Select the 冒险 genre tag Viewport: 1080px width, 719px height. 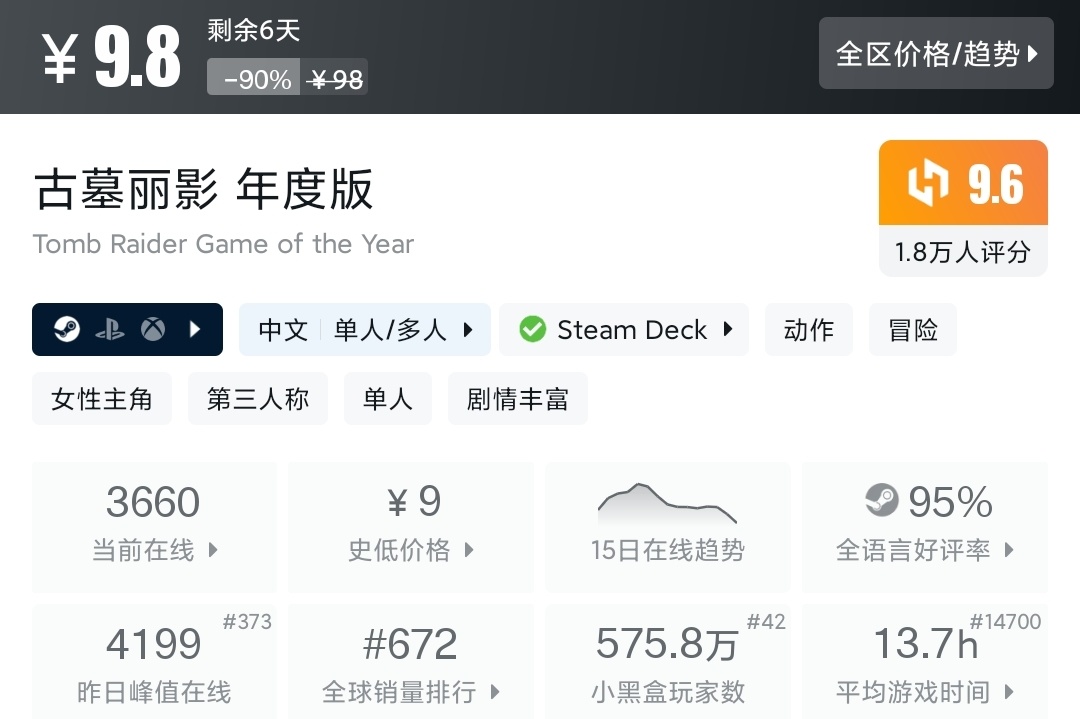tap(913, 329)
